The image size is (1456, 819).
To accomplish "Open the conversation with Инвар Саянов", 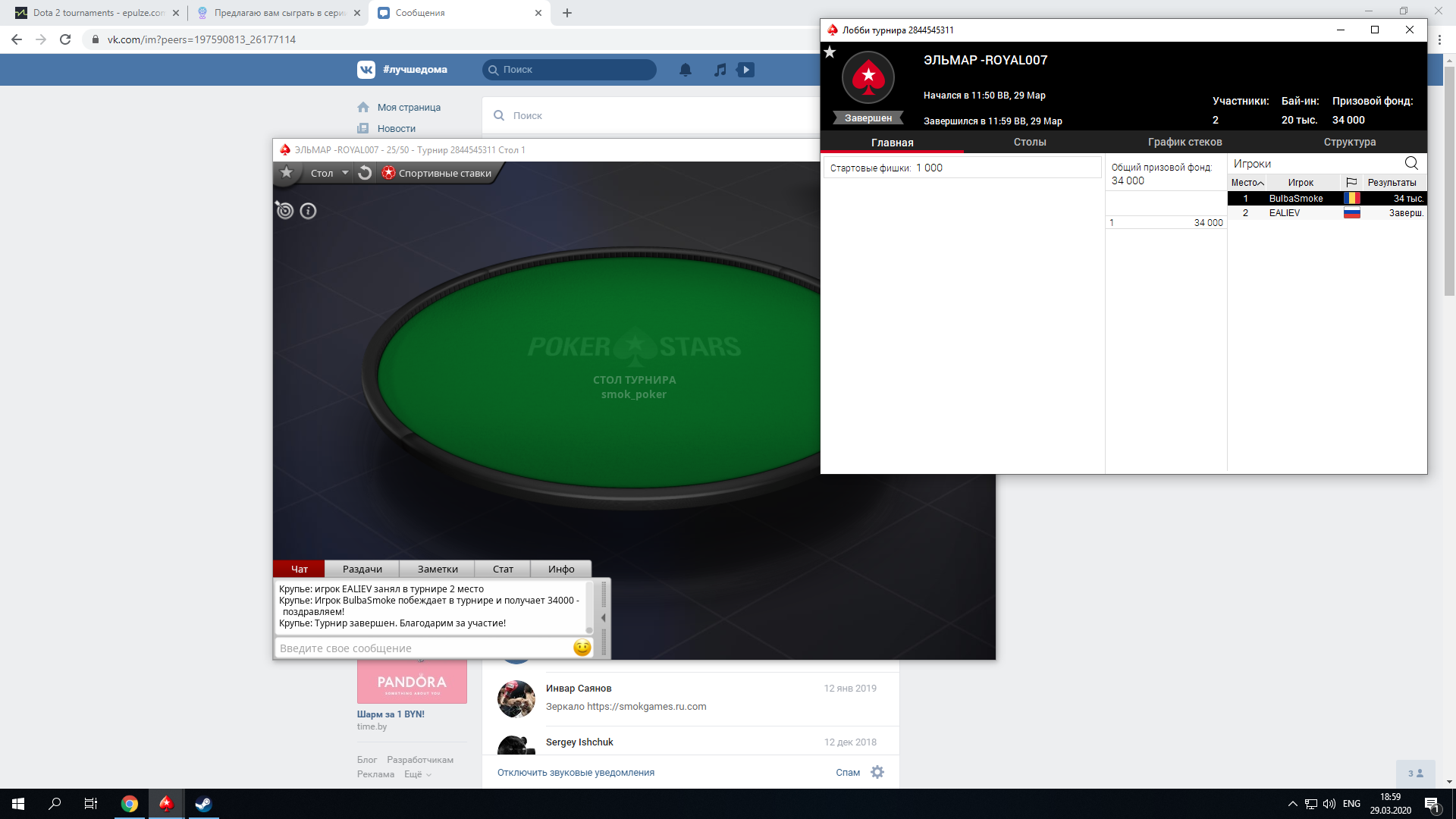I will point(690,698).
